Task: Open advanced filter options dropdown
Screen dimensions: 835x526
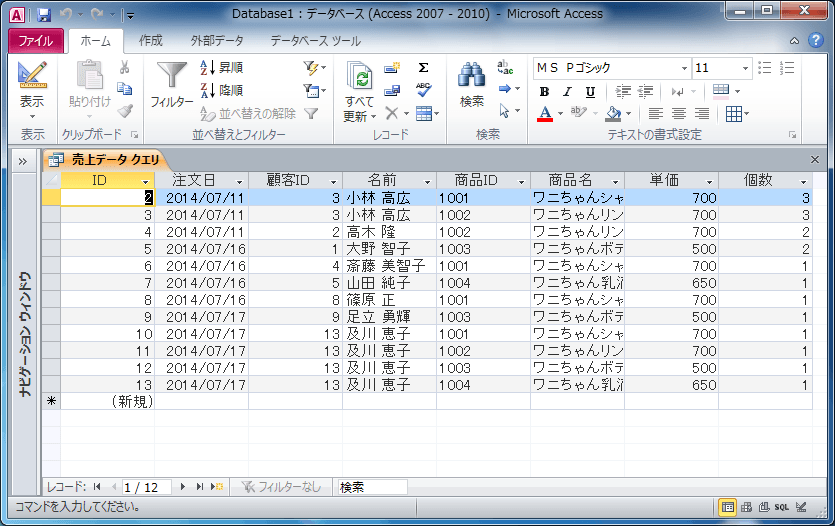Action: [x=314, y=90]
